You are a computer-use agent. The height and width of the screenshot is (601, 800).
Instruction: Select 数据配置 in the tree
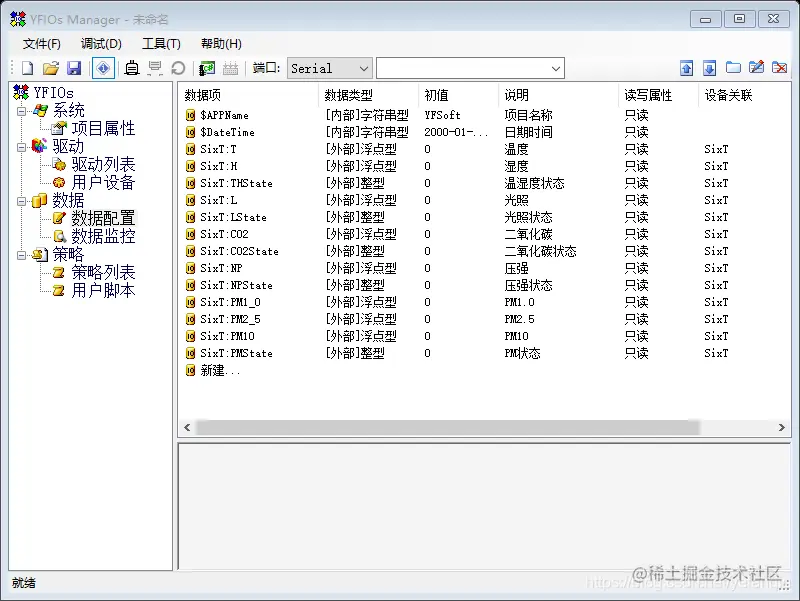click(103, 218)
